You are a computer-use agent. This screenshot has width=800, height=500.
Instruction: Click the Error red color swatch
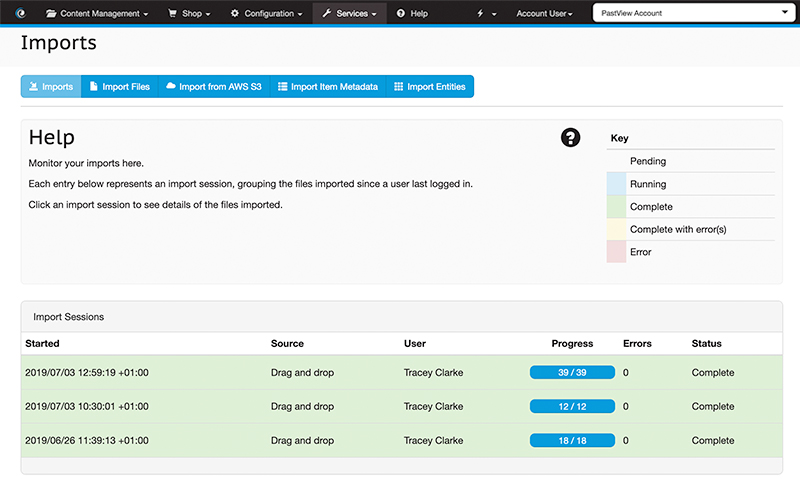(616, 252)
